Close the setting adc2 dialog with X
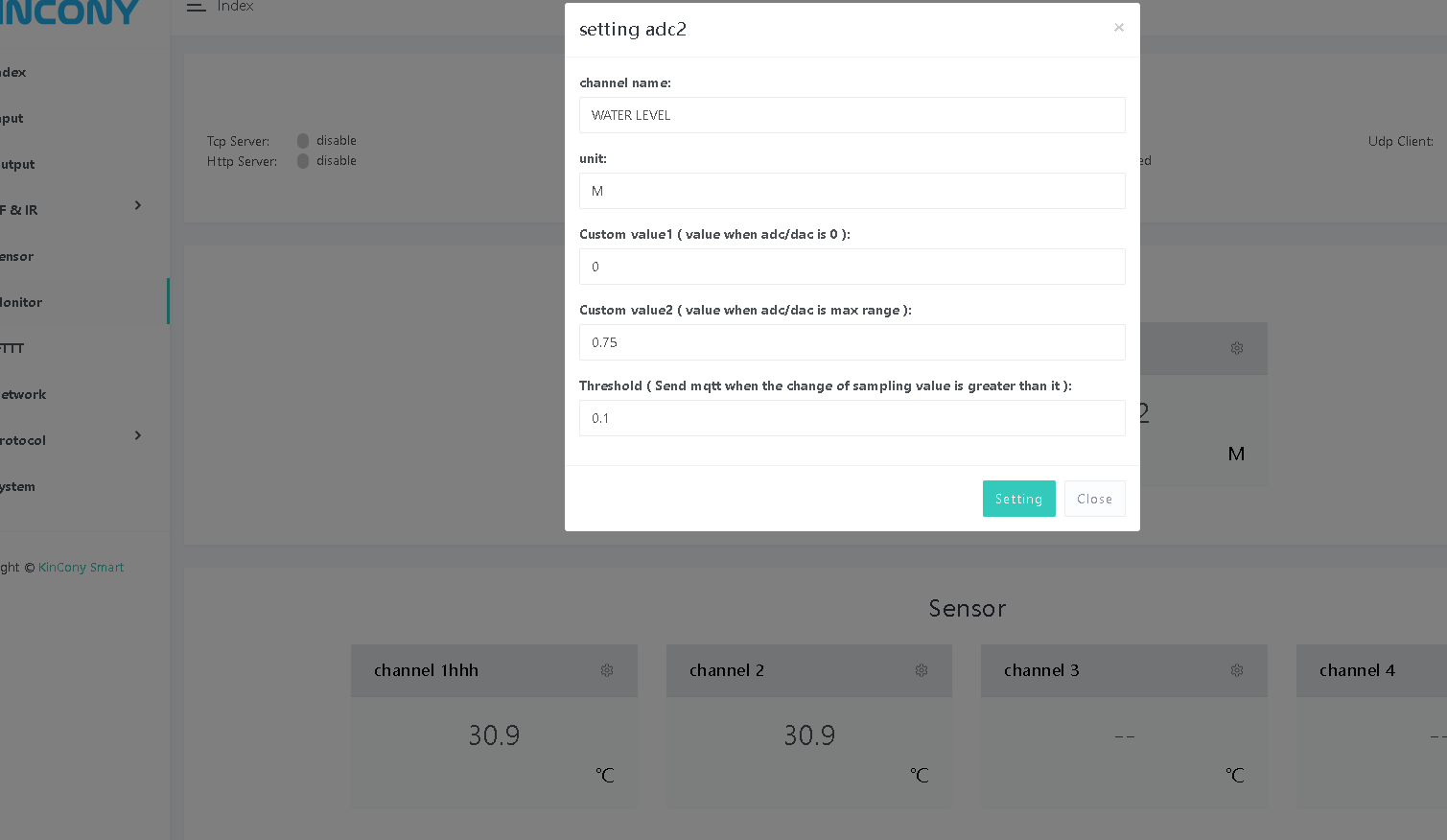This screenshot has width=1447, height=840. [x=1118, y=28]
